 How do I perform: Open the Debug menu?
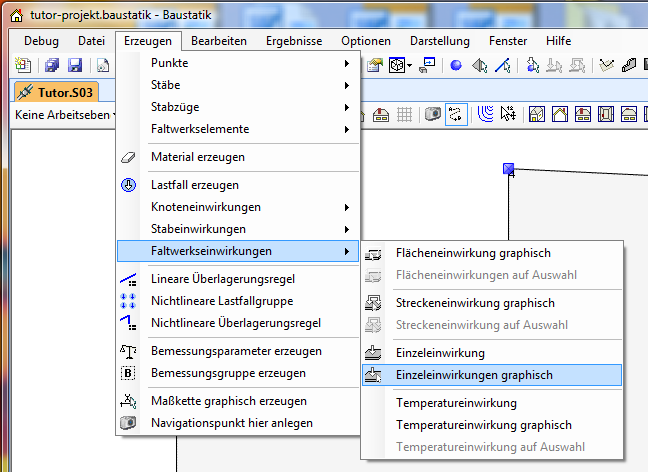[41, 41]
